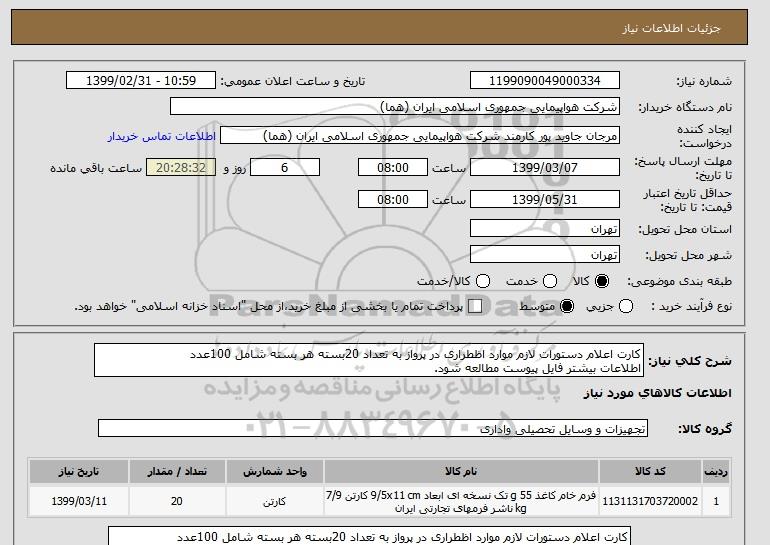Click the جزئیات اطلاعات نیاز header bar
Image resolution: width=770 pixels, height=545 pixels.
[x=379, y=27]
